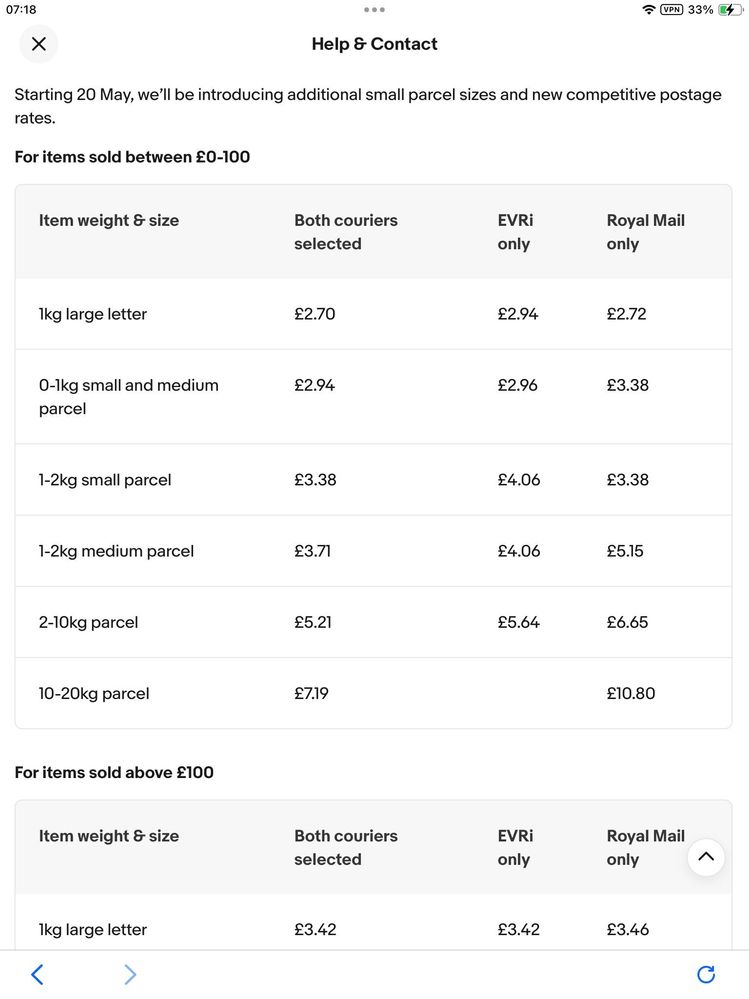Tap the forward navigation arrow
The height and width of the screenshot is (999, 749).
130,974
